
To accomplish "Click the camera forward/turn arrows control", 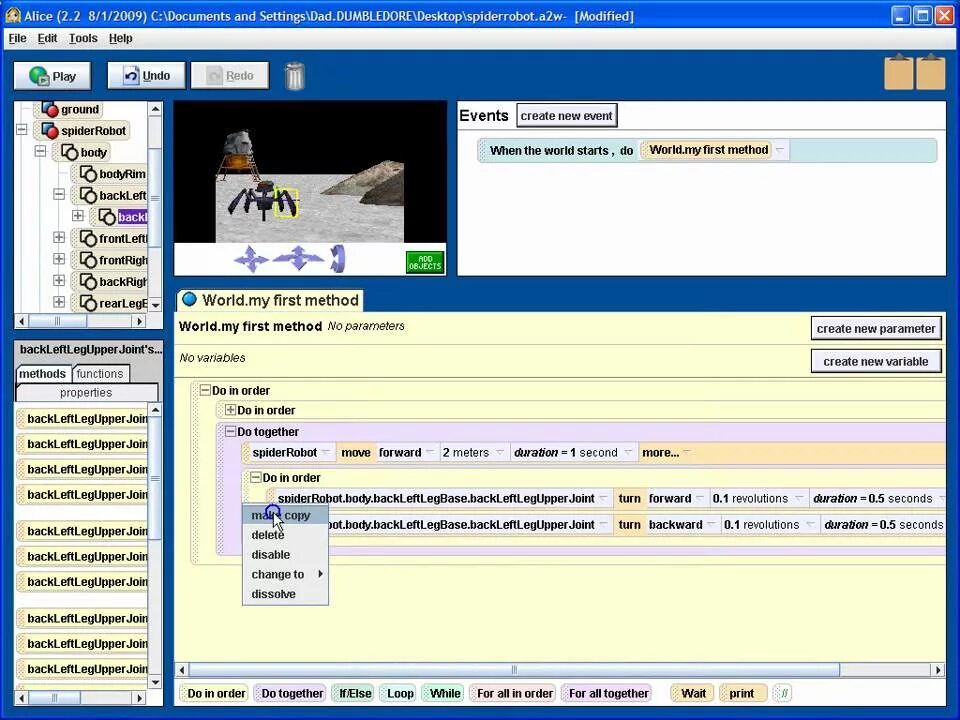I will pos(298,258).
